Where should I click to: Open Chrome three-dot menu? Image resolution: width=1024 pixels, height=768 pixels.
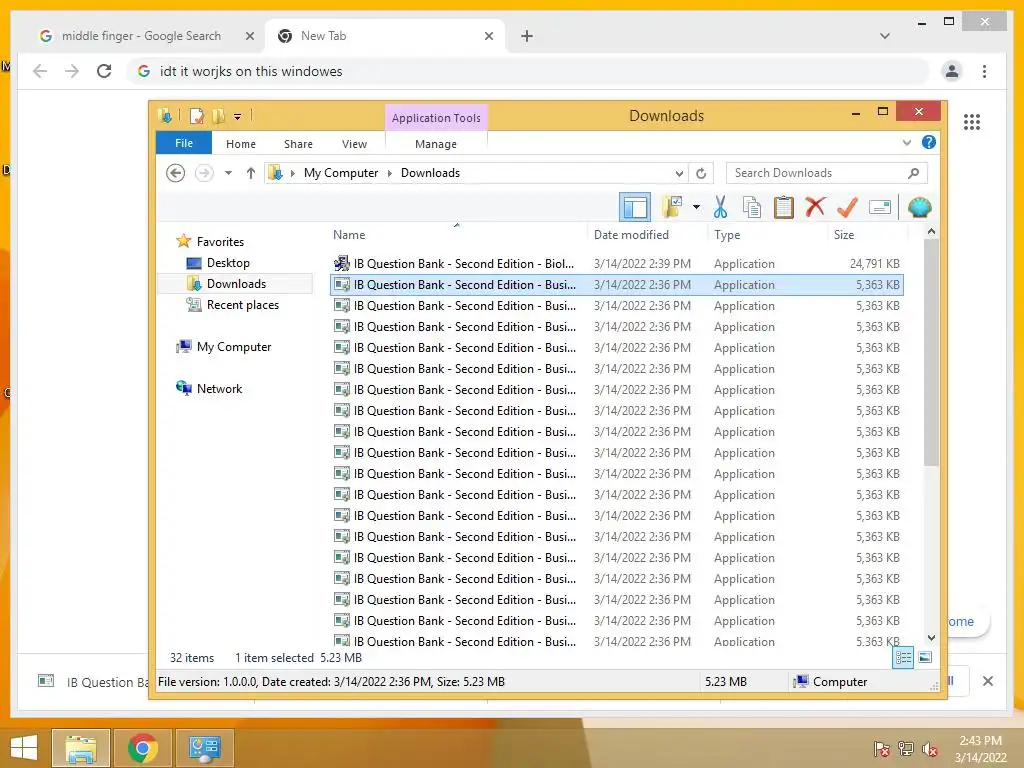984,71
